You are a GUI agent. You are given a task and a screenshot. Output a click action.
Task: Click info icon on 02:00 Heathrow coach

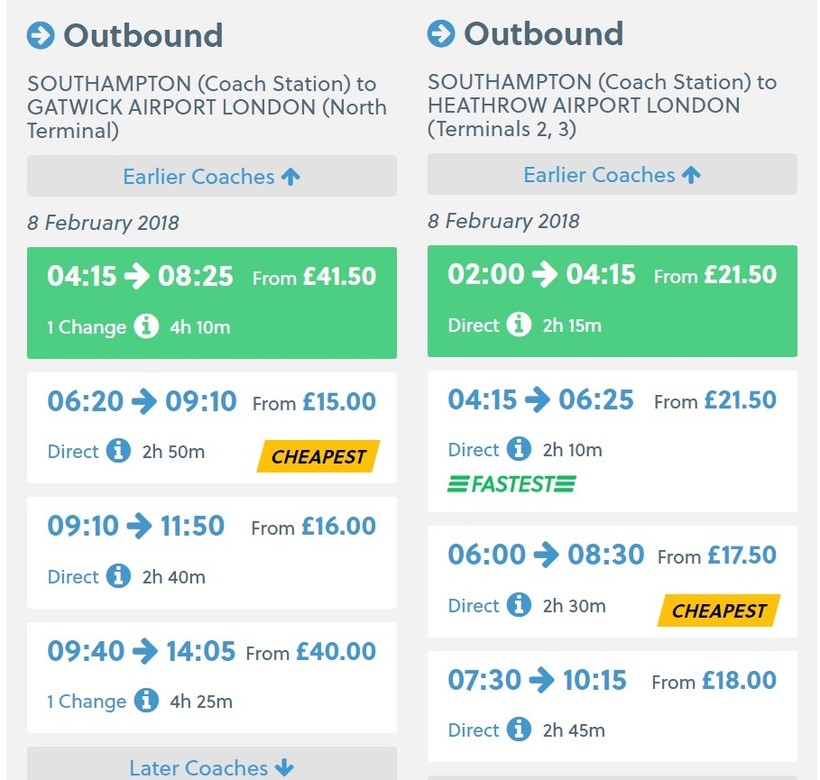[x=518, y=325]
